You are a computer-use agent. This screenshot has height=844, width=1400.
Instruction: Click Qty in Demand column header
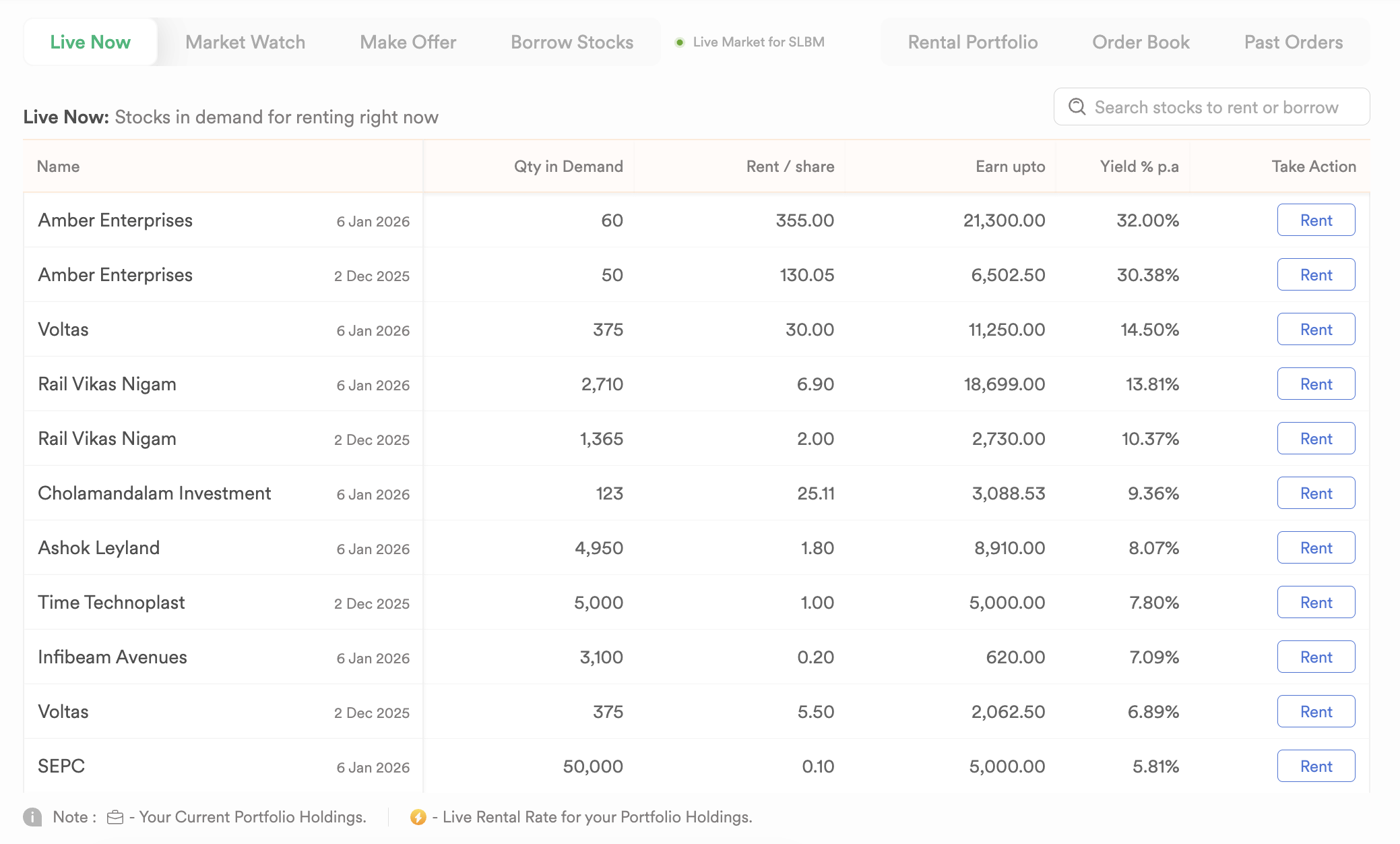click(568, 167)
